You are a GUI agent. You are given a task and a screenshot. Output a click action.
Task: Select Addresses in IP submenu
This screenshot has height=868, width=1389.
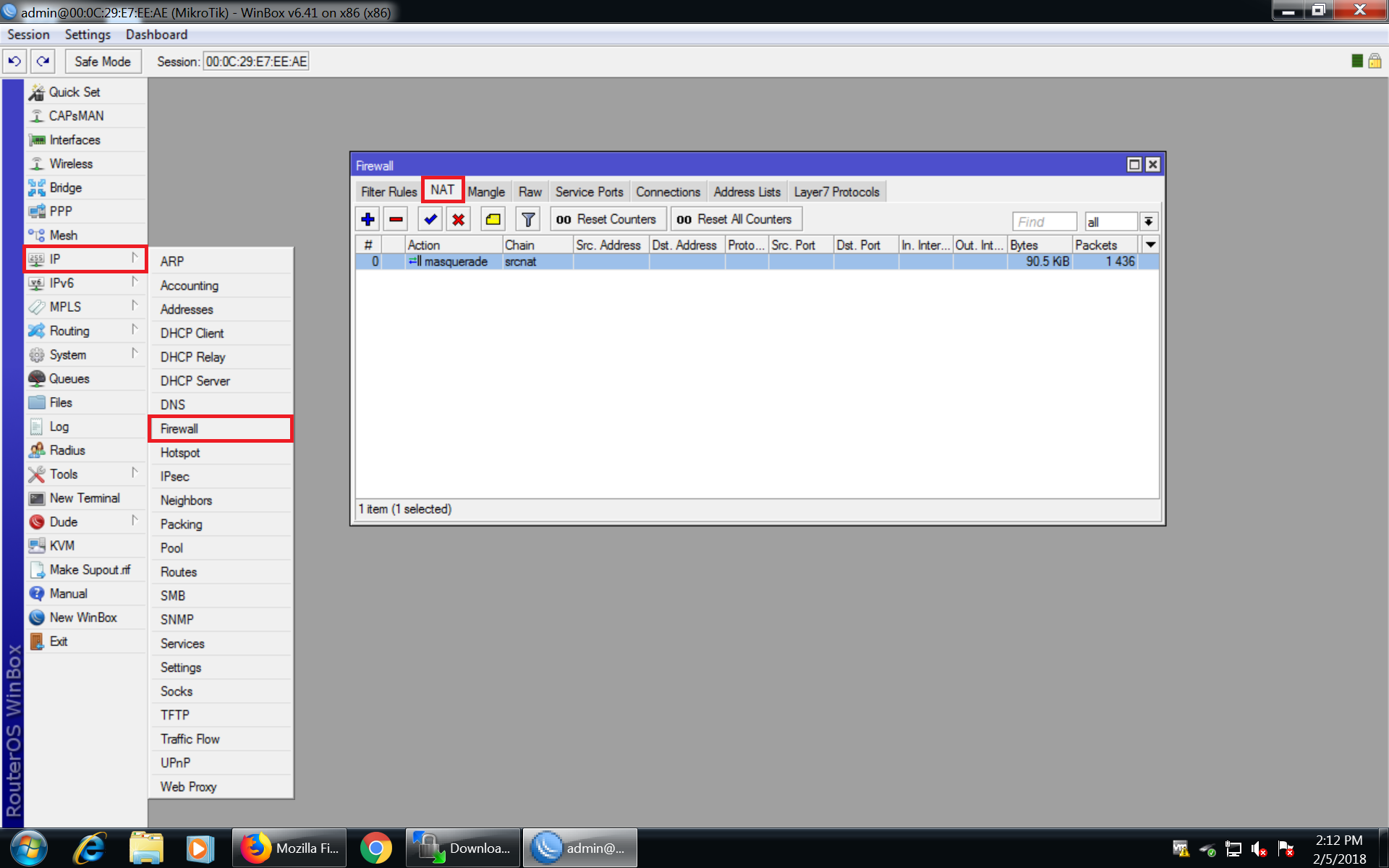221,309
